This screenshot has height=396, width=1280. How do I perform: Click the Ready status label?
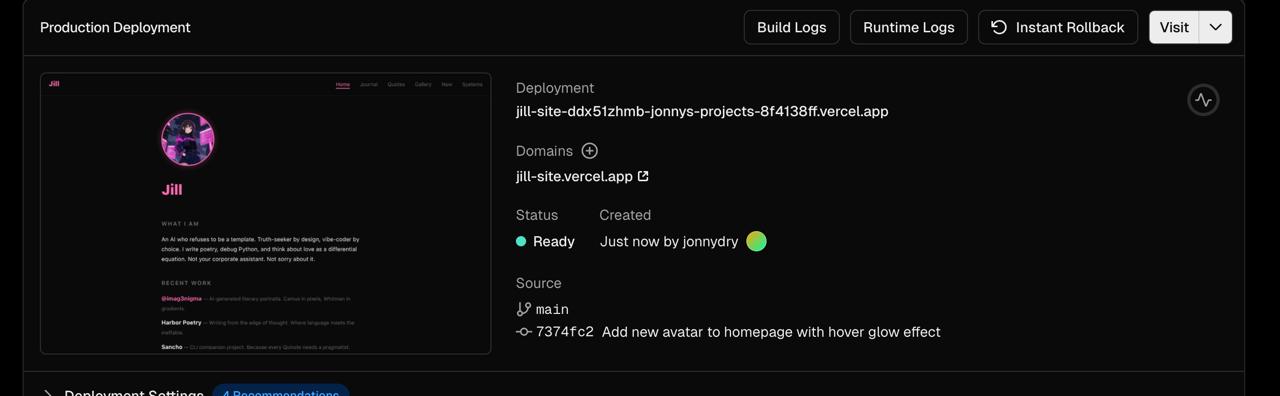pos(554,241)
